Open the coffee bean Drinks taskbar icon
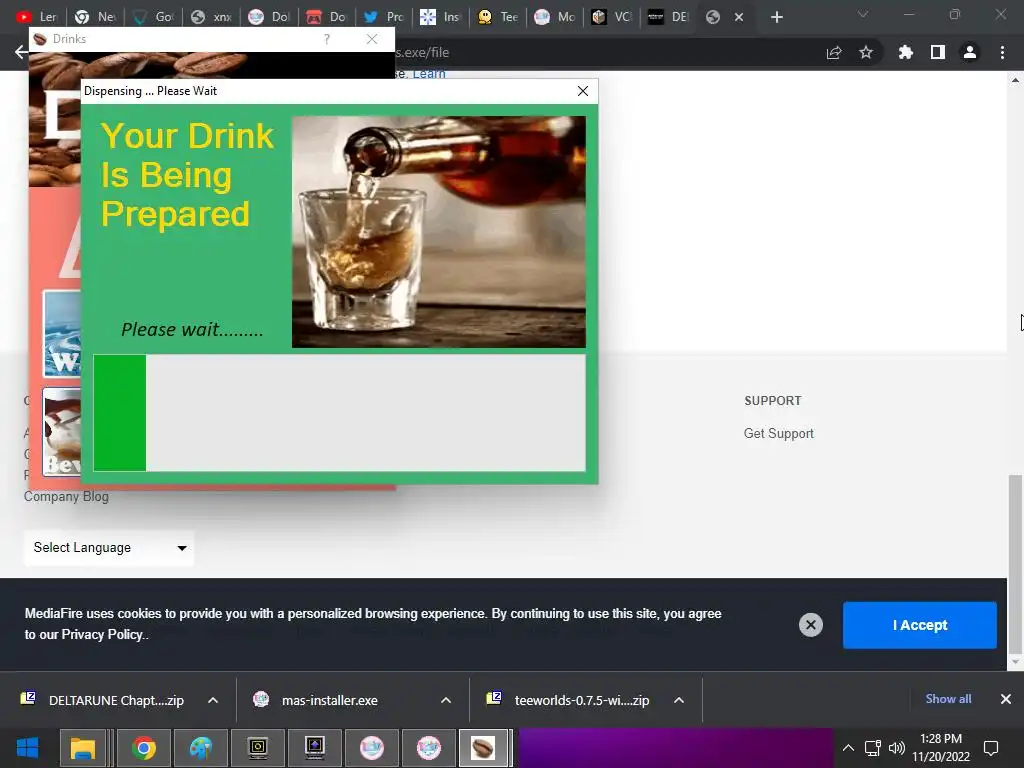Image resolution: width=1024 pixels, height=768 pixels. [483, 748]
